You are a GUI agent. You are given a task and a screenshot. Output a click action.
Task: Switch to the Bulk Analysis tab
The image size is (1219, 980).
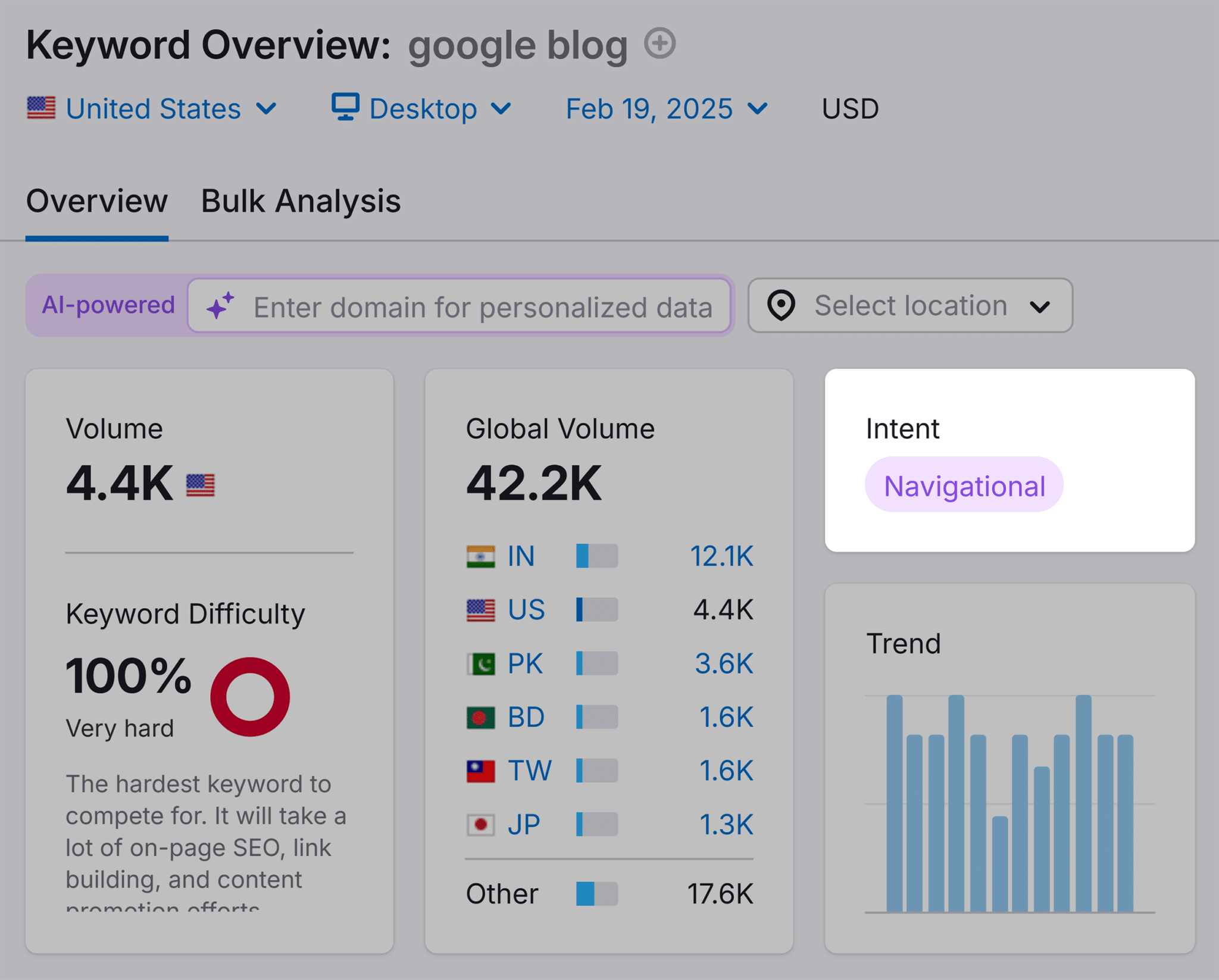pos(301,201)
